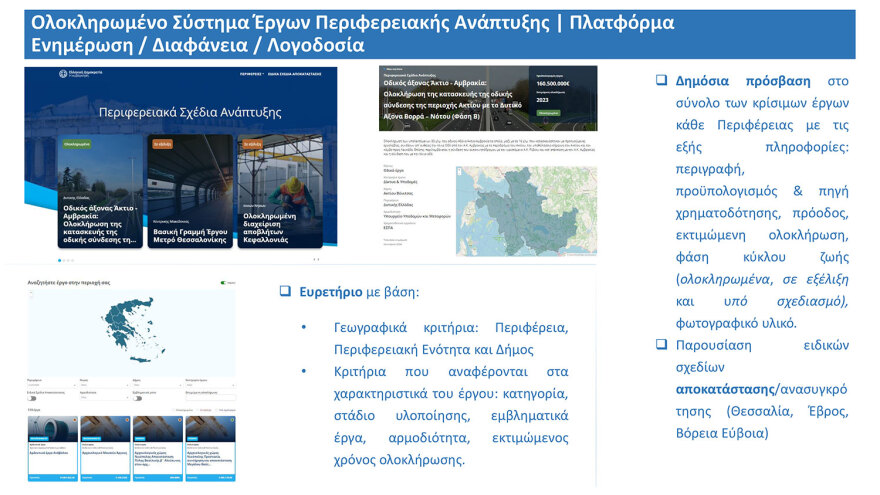The image size is (880, 495).
Task: Open the Δήμος filter dropdown
Action: coord(157,385)
